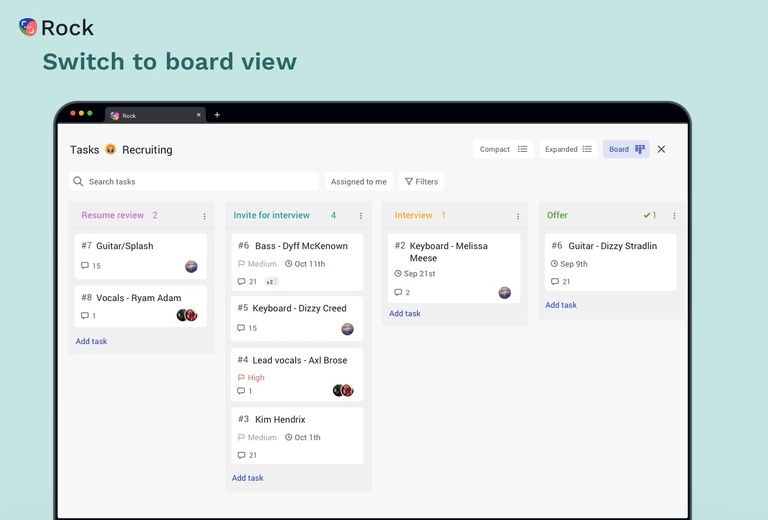Close the Tasks panel with X
Viewport: 768px width, 520px height.
[x=661, y=149]
